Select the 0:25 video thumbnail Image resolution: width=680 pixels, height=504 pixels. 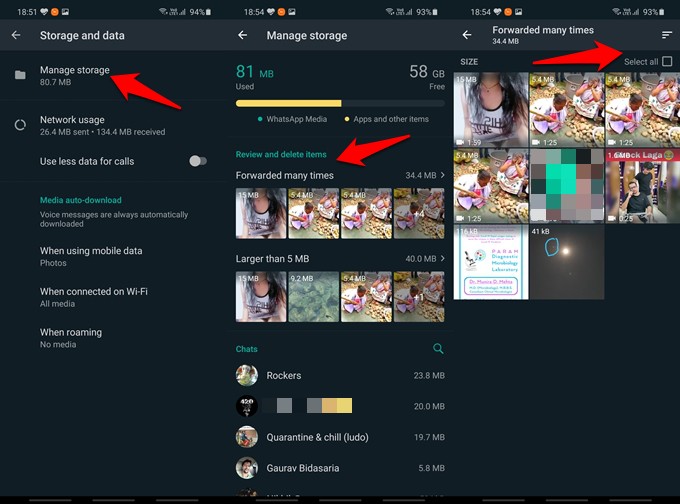pos(643,186)
